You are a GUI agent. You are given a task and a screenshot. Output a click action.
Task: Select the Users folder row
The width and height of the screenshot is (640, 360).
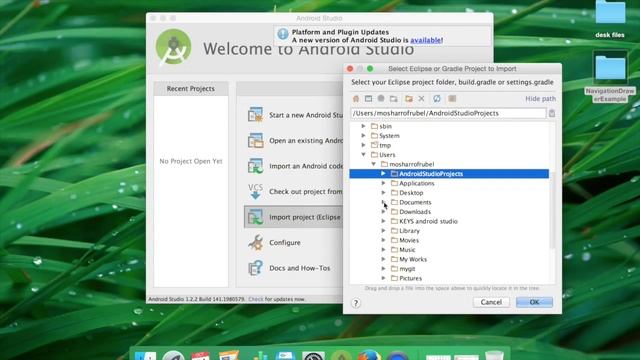(449, 155)
